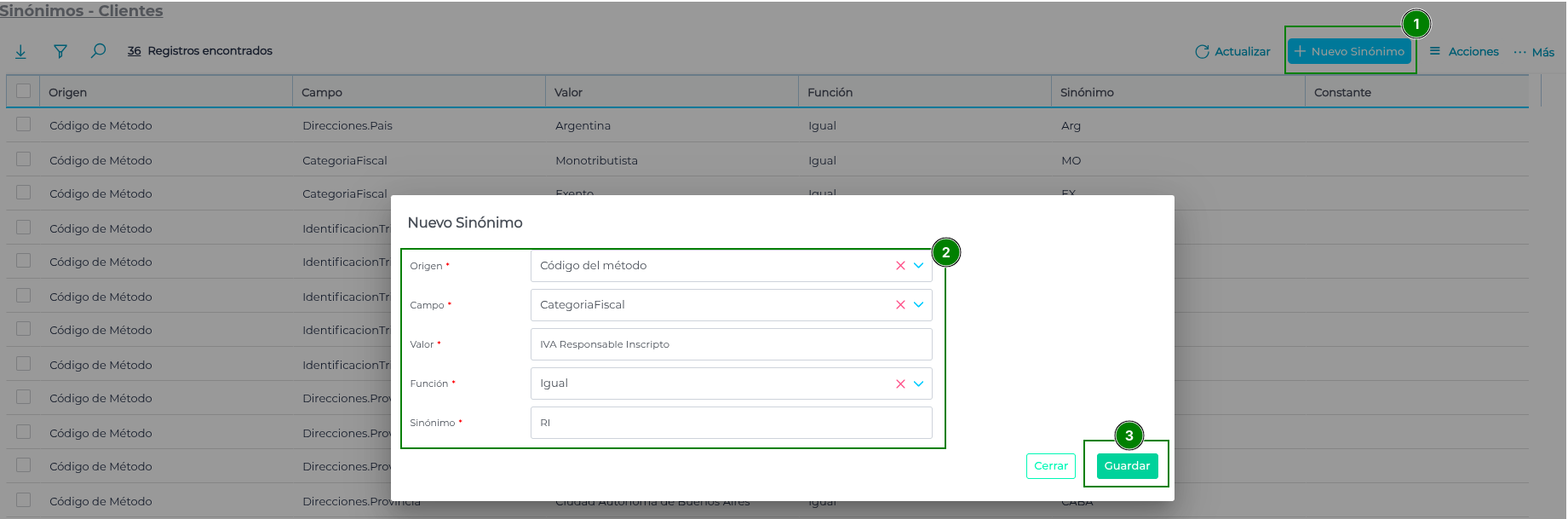Open the filter funnel icon

(x=60, y=52)
